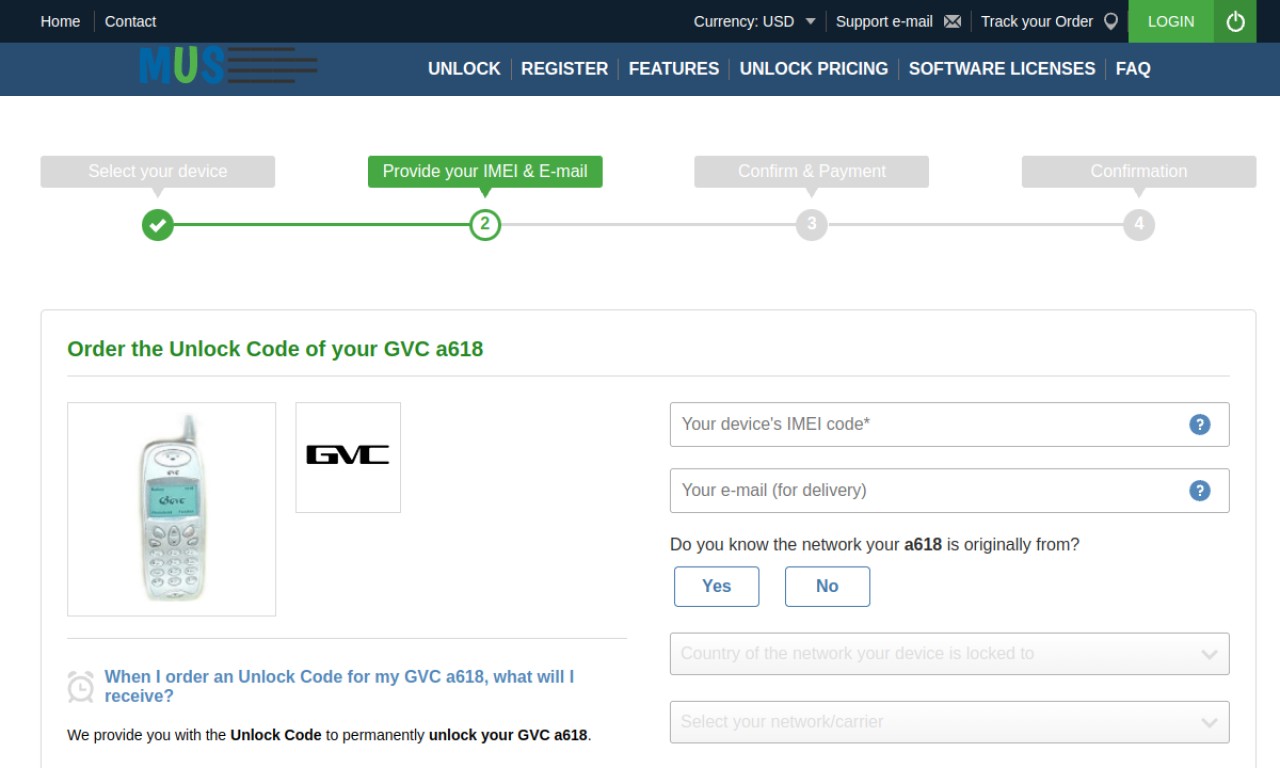Click the MUS site logo
The width and height of the screenshot is (1280, 768).
[x=228, y=66]
